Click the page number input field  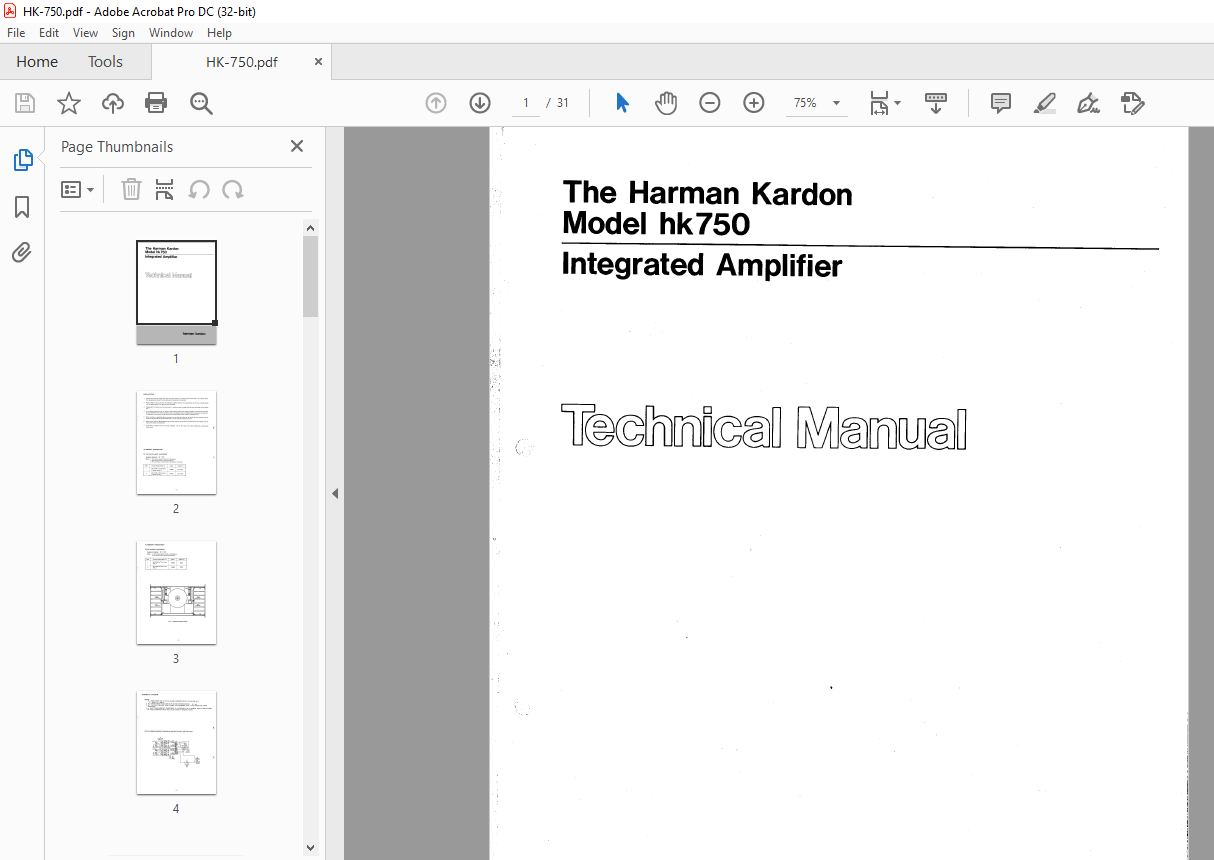pyautogui.click(x=526, y=103)
